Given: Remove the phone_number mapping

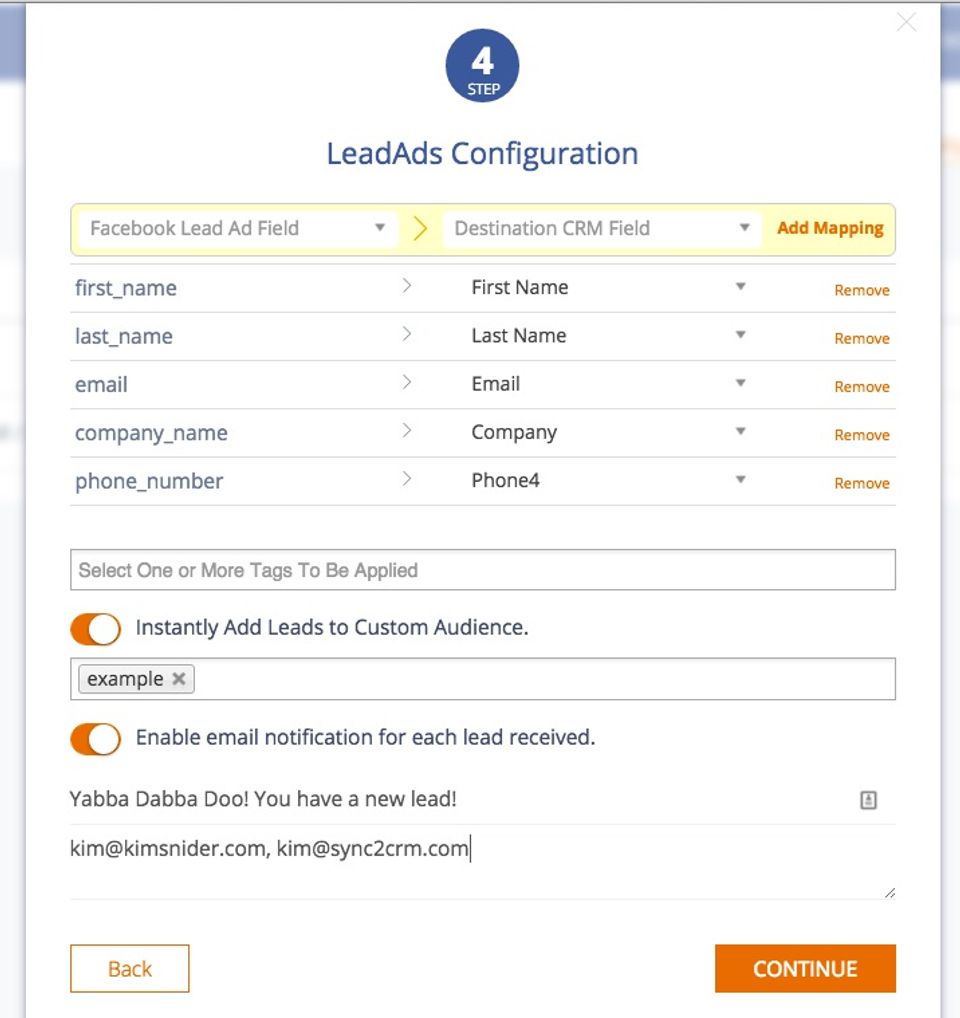Looking at the screenshot, I should pyautogui.click(x=862, y=483).
